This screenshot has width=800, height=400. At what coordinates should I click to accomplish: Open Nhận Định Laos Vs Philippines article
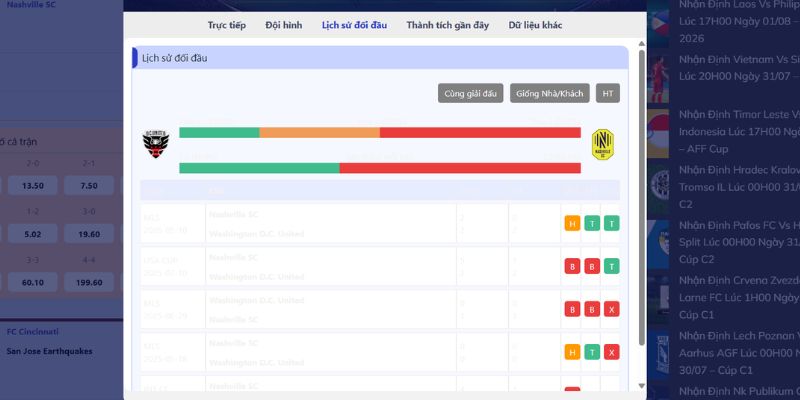coord(739,21)
